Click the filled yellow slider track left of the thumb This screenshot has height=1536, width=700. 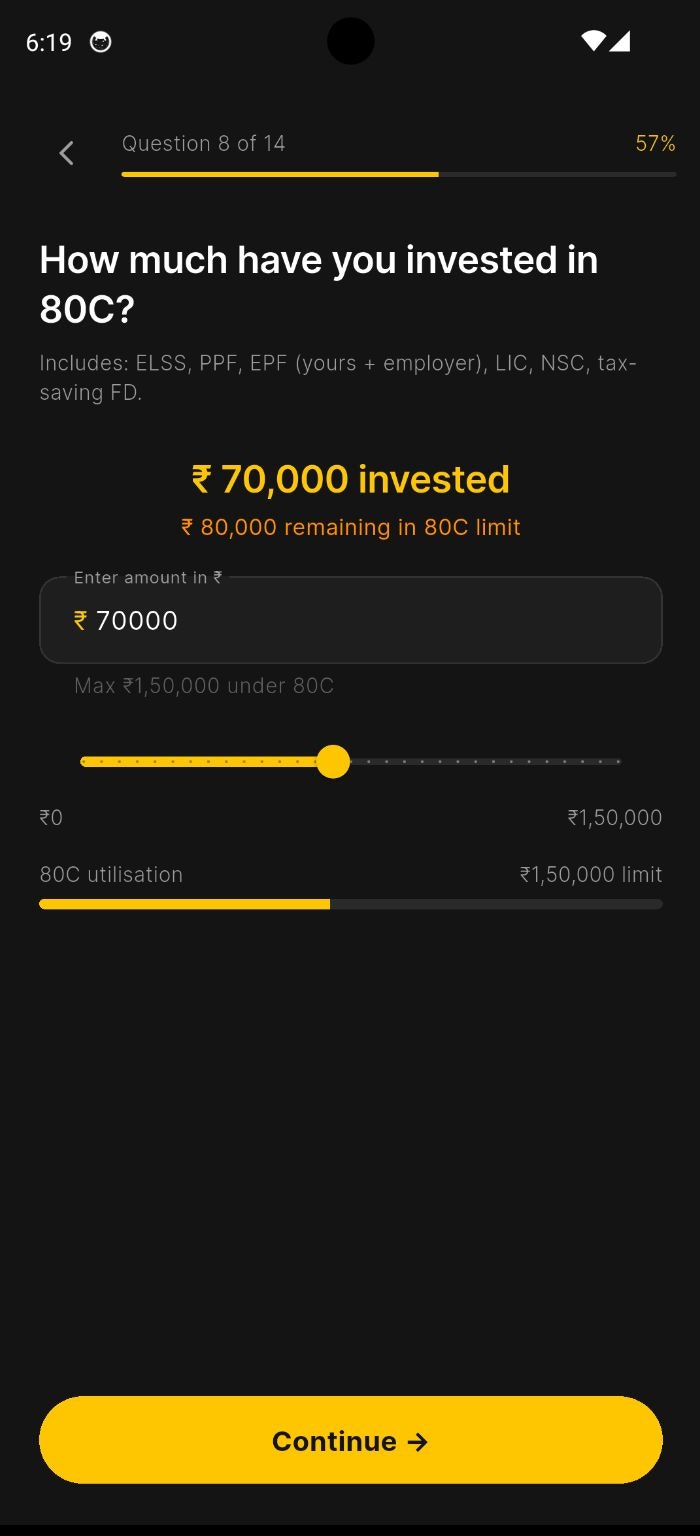200,762
